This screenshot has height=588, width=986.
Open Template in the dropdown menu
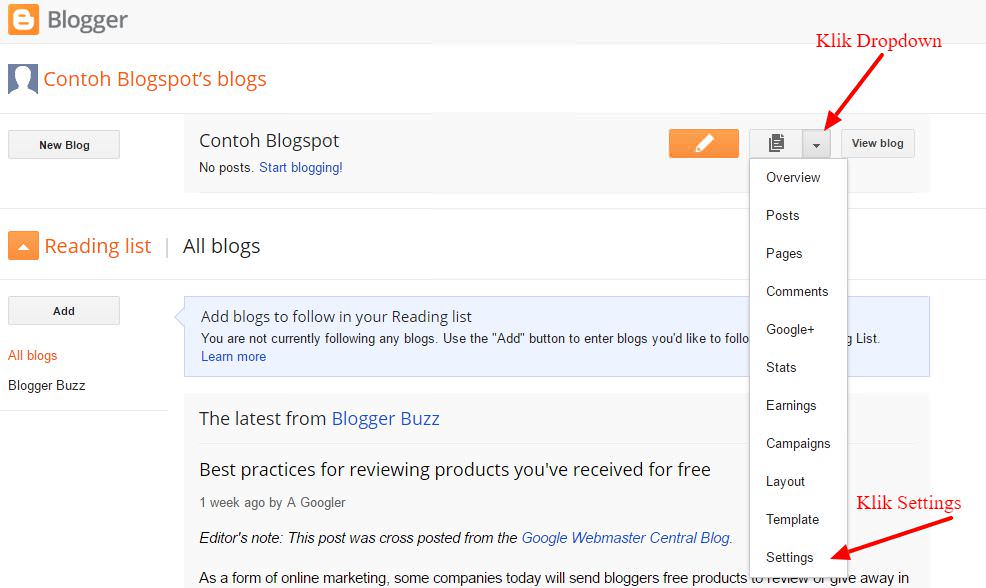[792, 519]
